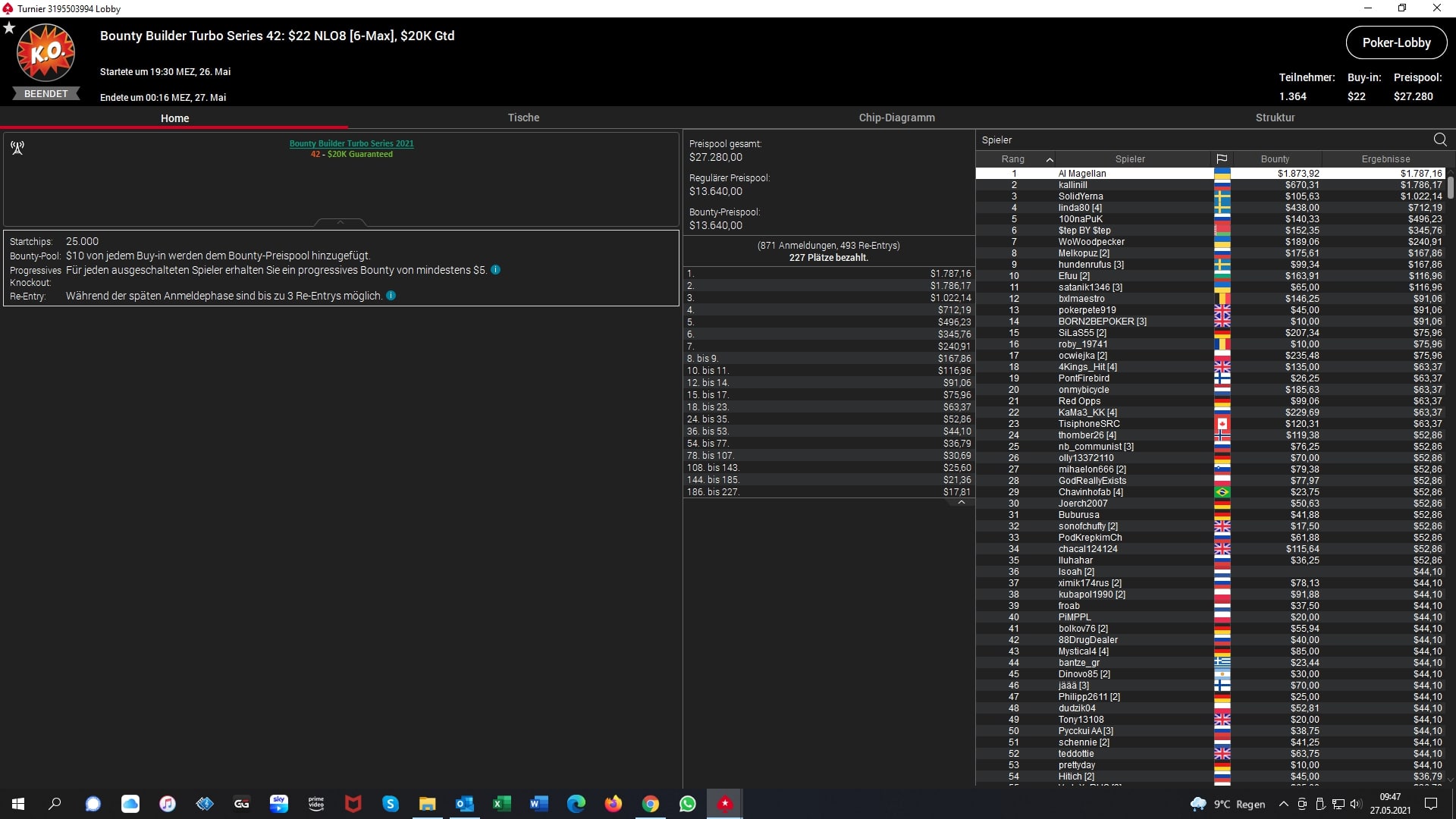Switch to the Struktur tab

coord(1275,118)
